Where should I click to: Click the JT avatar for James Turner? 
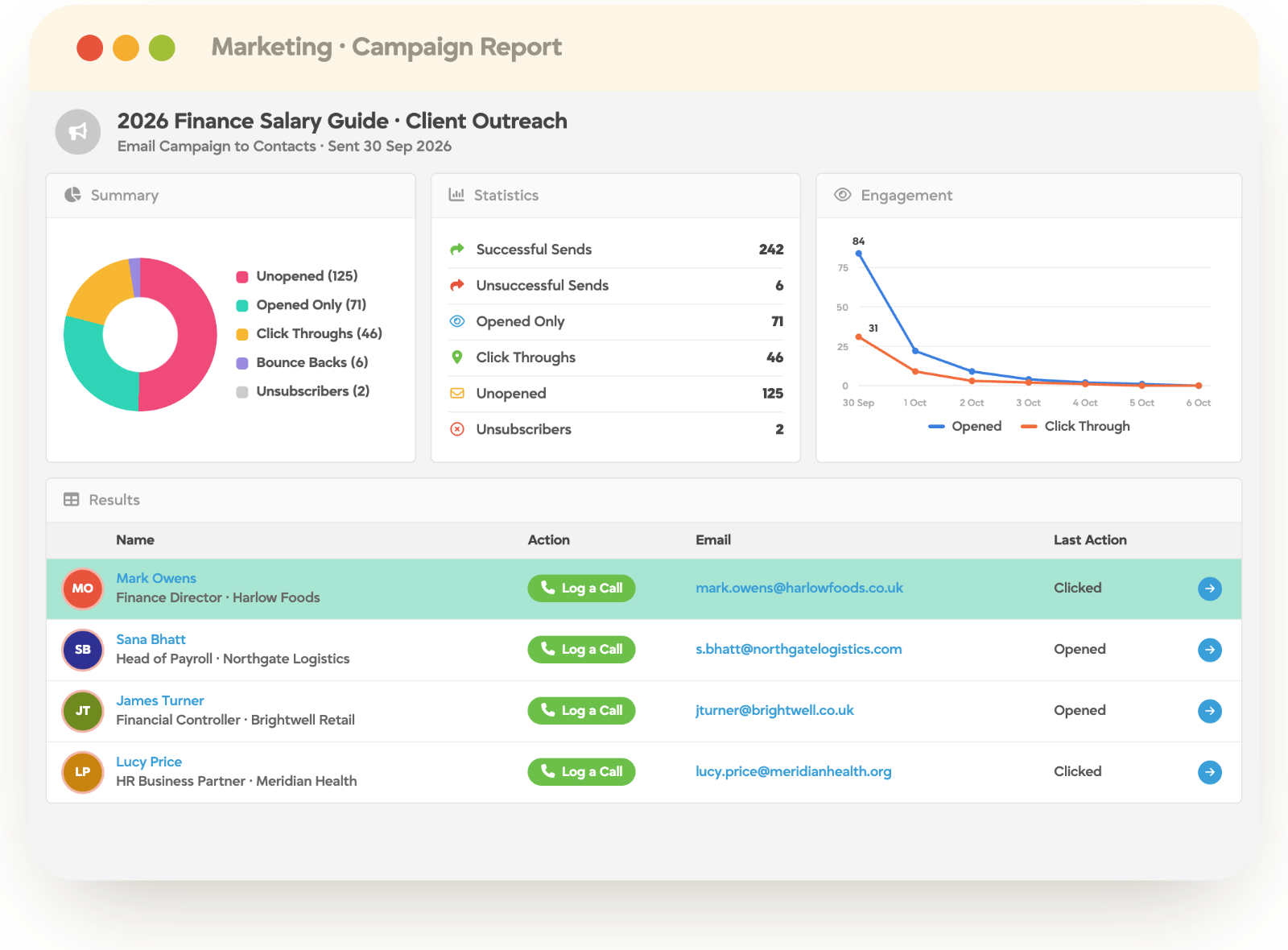pos(83,711)
